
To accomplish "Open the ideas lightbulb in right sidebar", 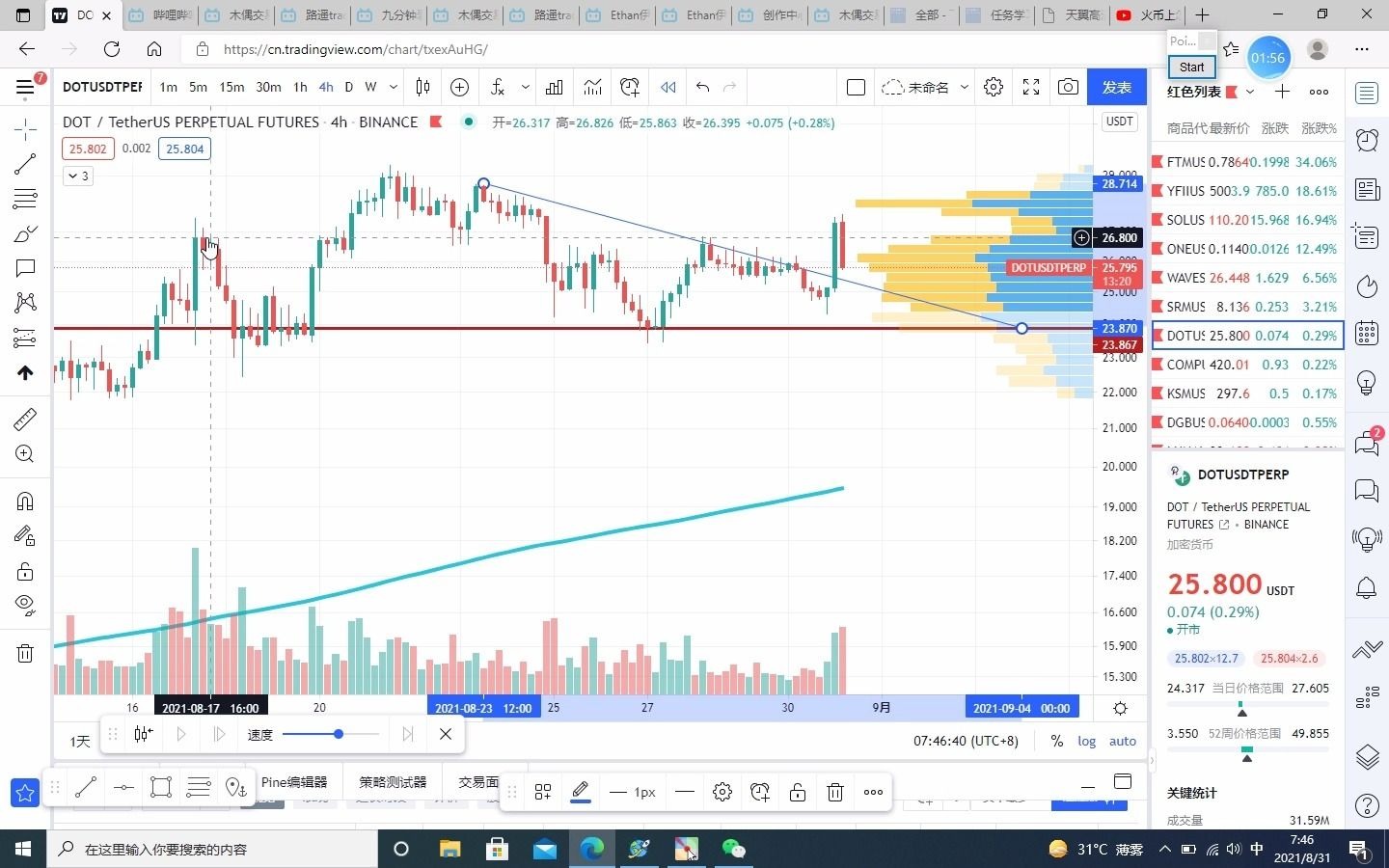I will click(1367, 383).
